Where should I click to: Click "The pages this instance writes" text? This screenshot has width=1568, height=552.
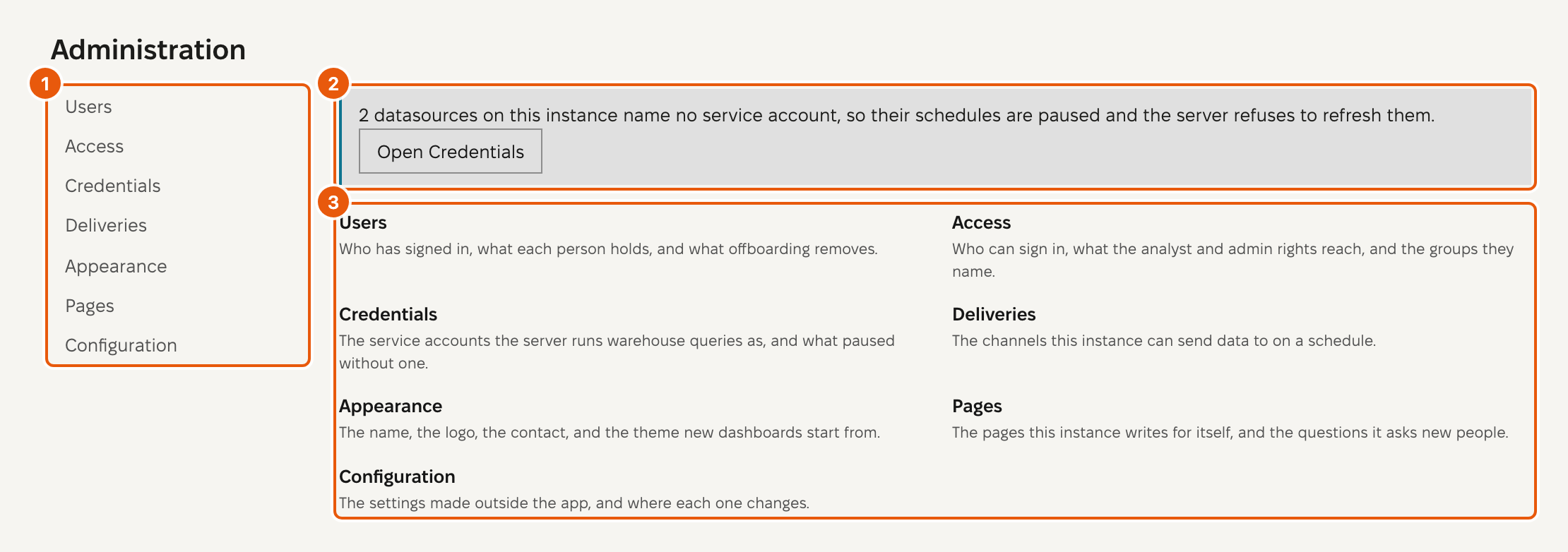coord(1230,432)
